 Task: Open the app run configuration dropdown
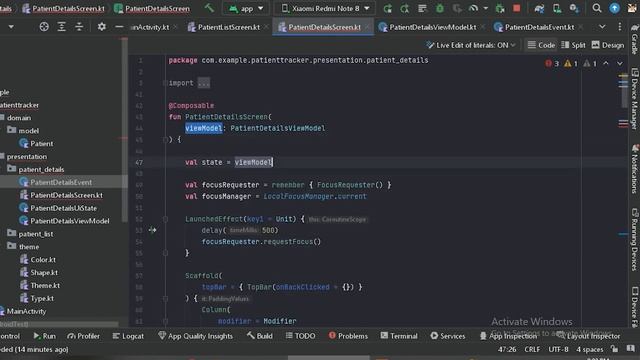[x=246, y=8]
